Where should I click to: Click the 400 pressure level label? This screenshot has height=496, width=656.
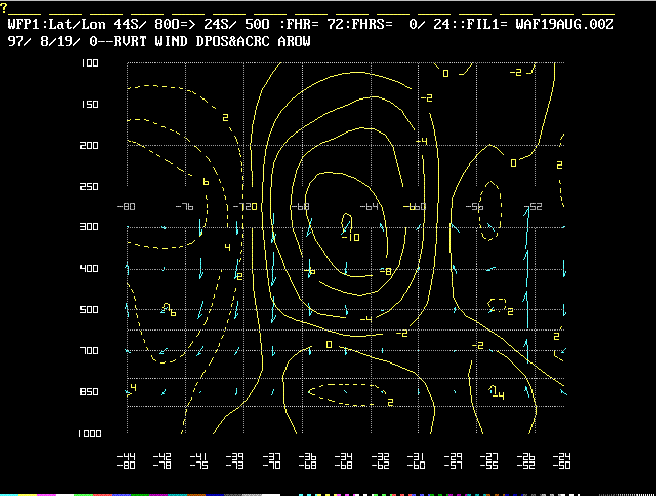[x=89, y=268]
